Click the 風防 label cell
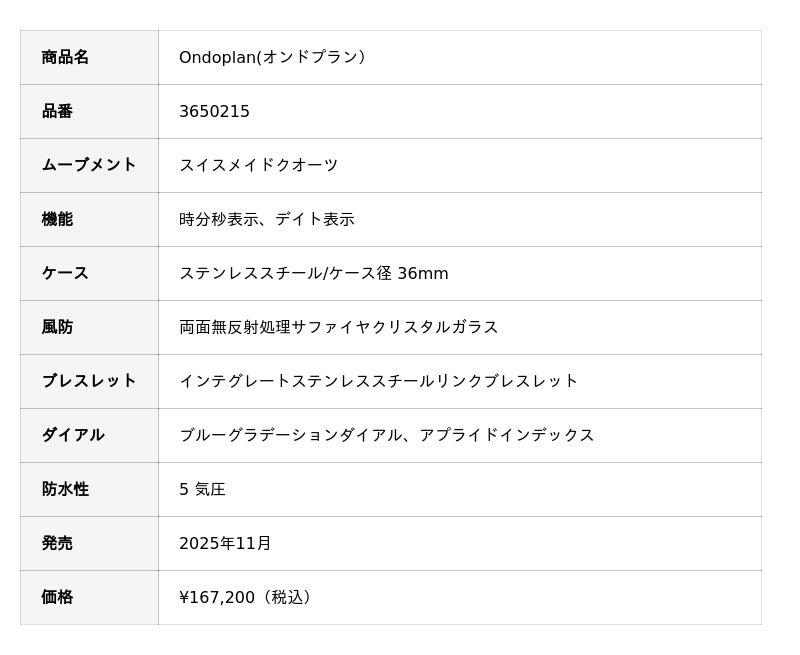800x655 pixels. pyautogui.click(x=57, y=327)
